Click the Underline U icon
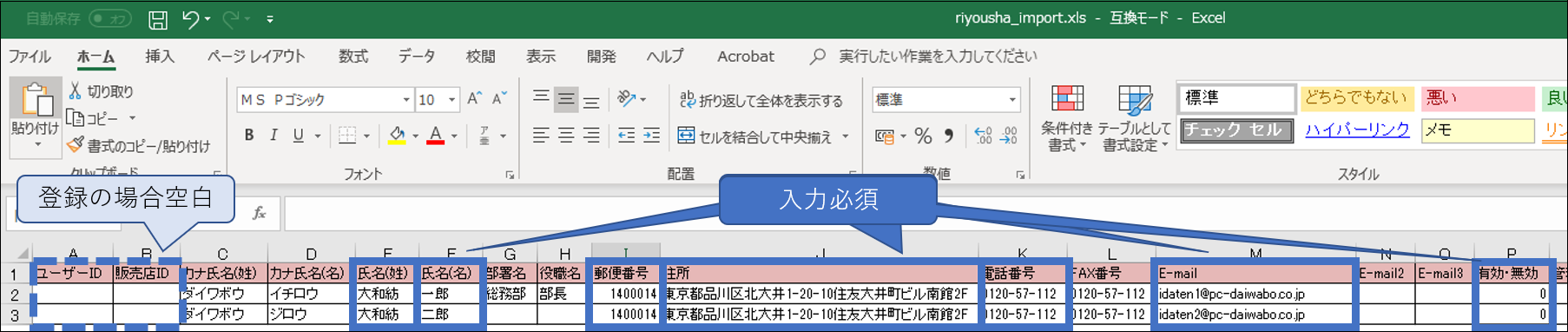The width and height of the screenshot is (1568, 332). tap(299, 136)
